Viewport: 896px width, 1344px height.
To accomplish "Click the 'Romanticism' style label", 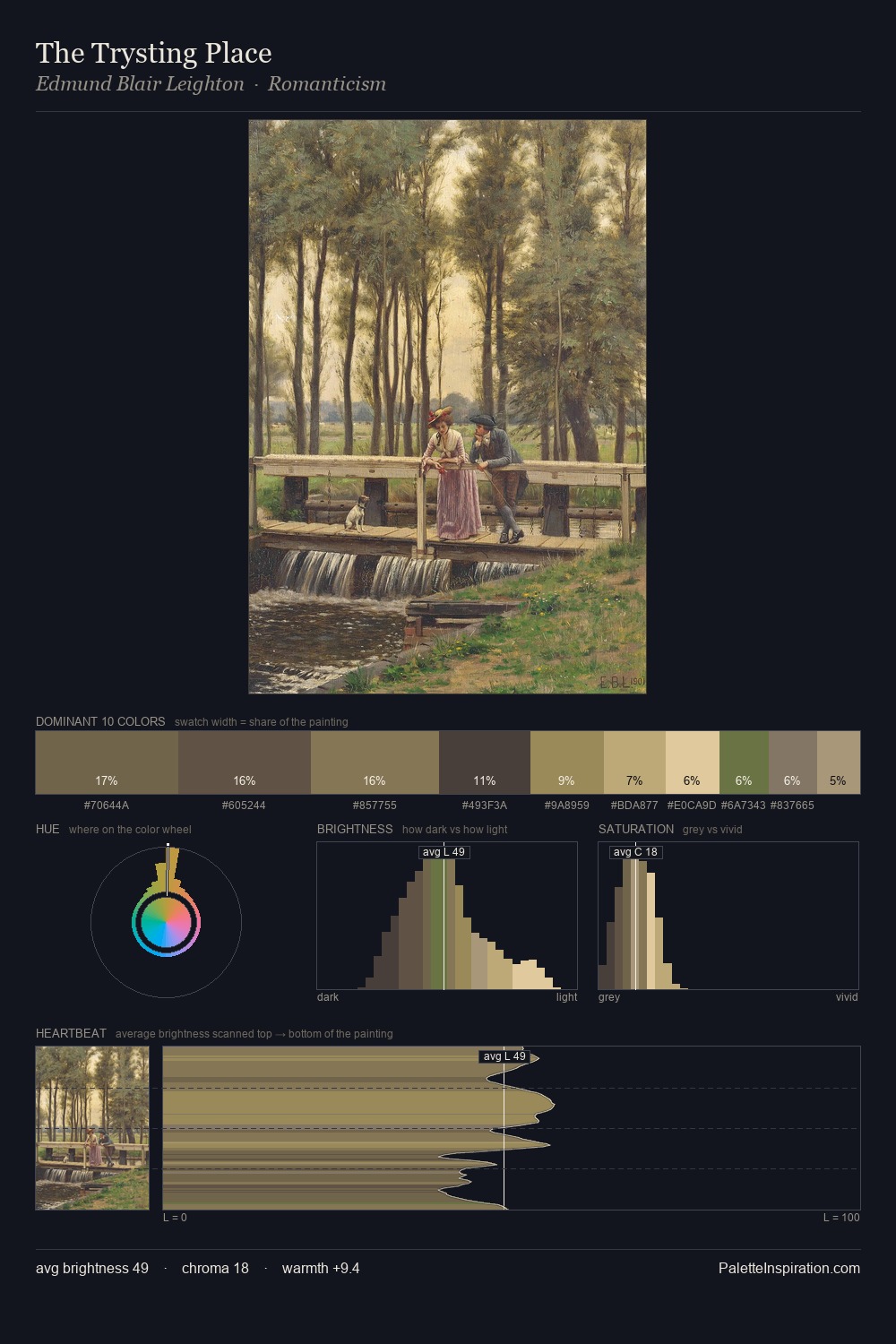I will tap(327, 84).
